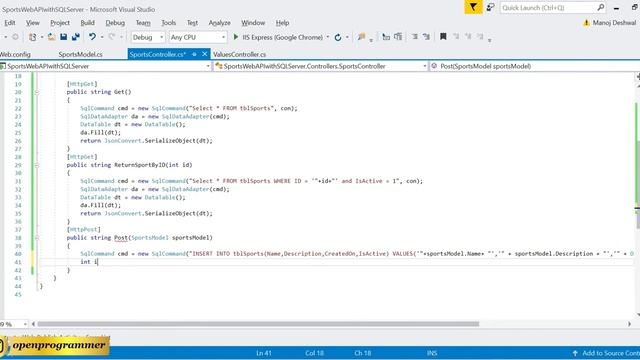Click the Decrease indent toolbar icon

coord(414,37)
